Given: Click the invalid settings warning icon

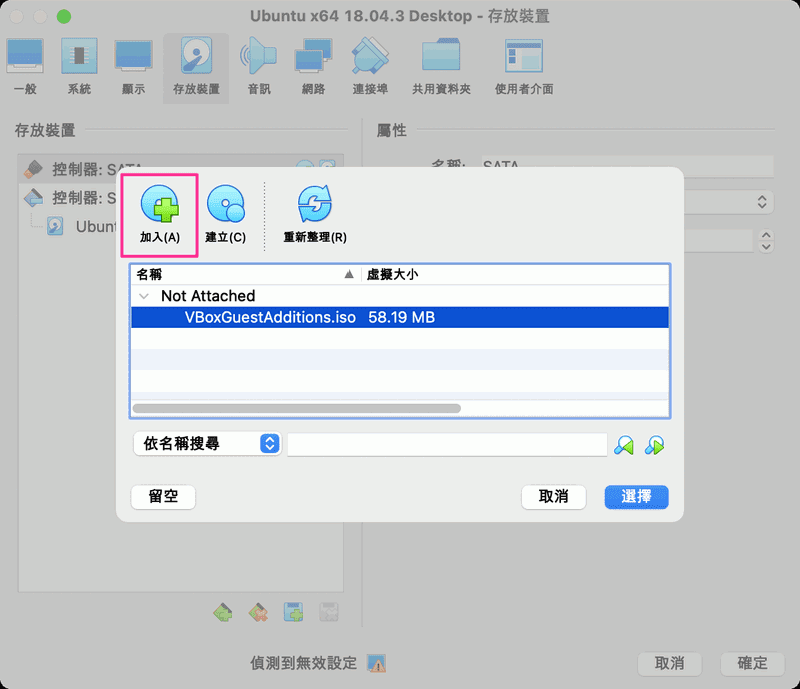Looking at the screenshot, I should coord(377,662).
